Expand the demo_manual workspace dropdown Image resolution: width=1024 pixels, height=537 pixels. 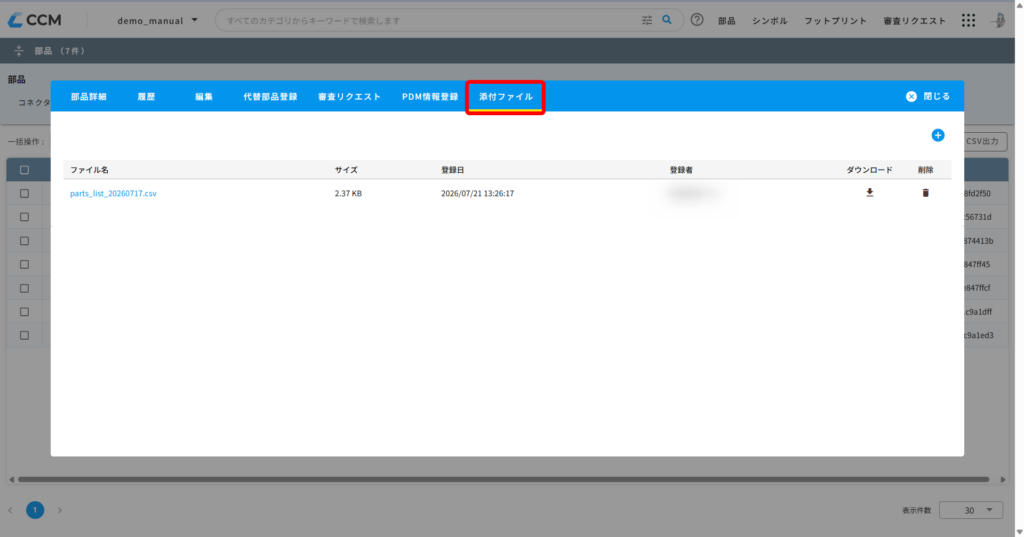tap(157, 20)
